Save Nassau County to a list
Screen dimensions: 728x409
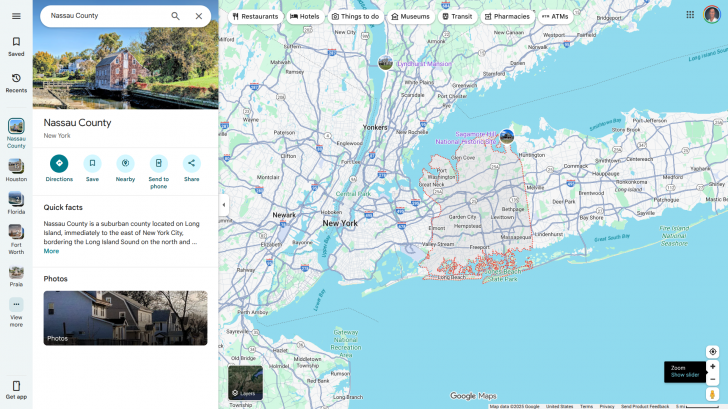click(92, 163)
